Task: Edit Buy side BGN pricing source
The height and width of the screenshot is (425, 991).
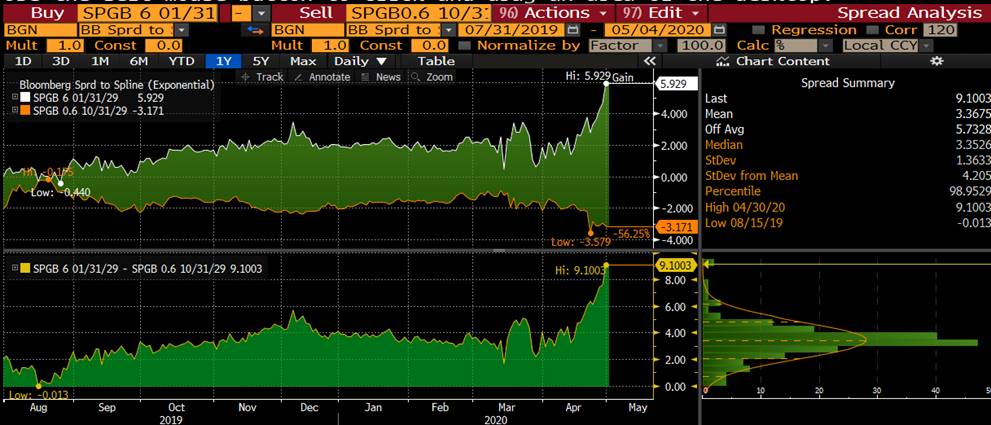Action: click(39, 30)
